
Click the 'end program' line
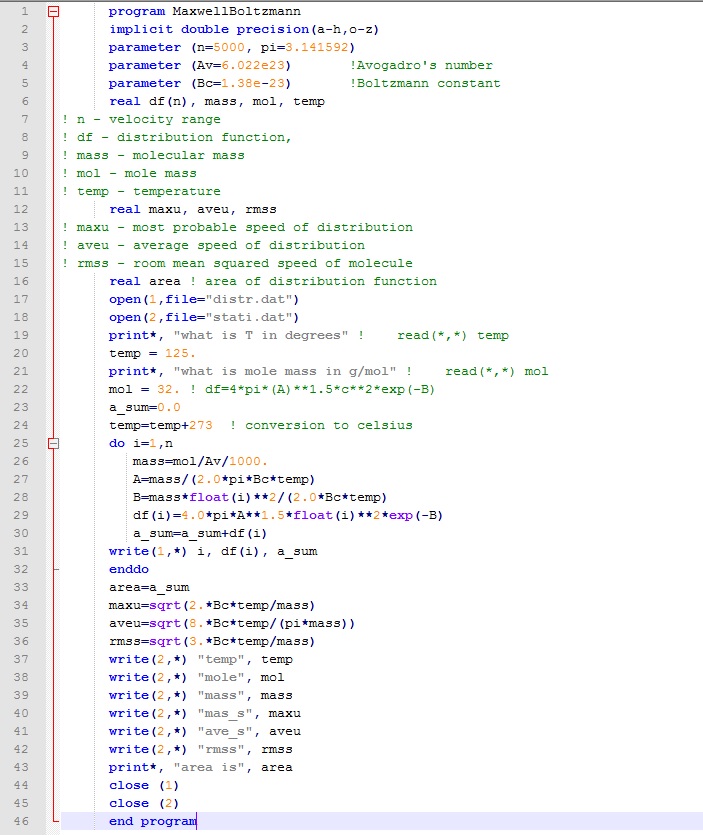pos(153,821)
